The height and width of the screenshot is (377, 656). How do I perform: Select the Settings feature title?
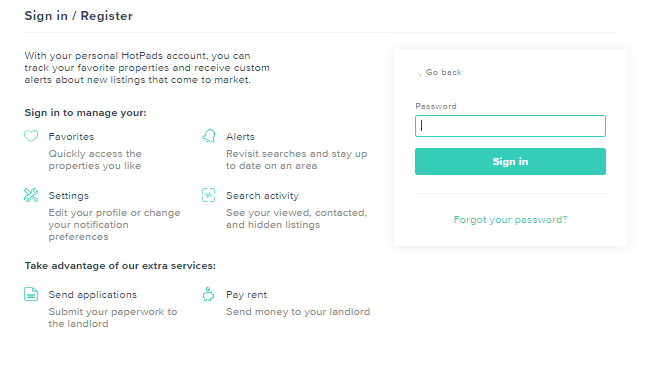click(x=69, y=195)
